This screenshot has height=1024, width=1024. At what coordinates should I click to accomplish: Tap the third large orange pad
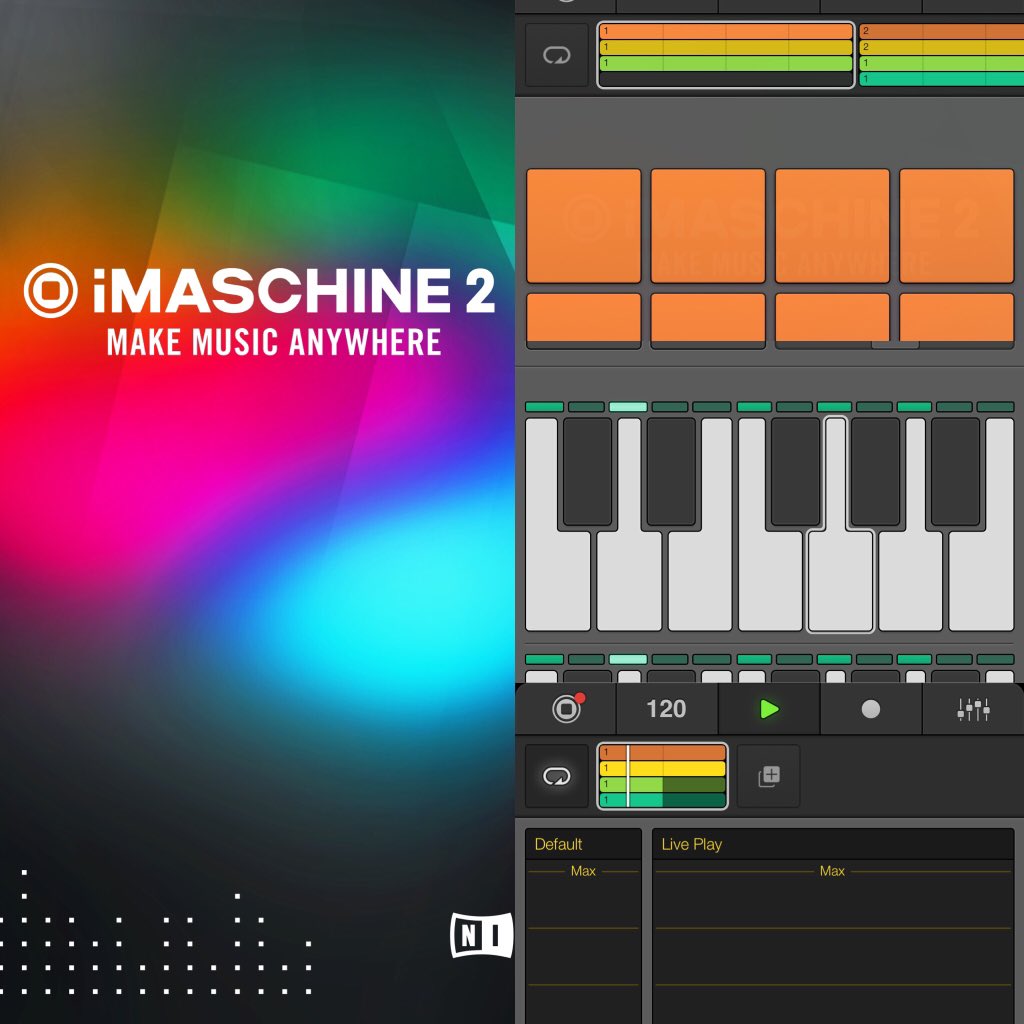832,226
